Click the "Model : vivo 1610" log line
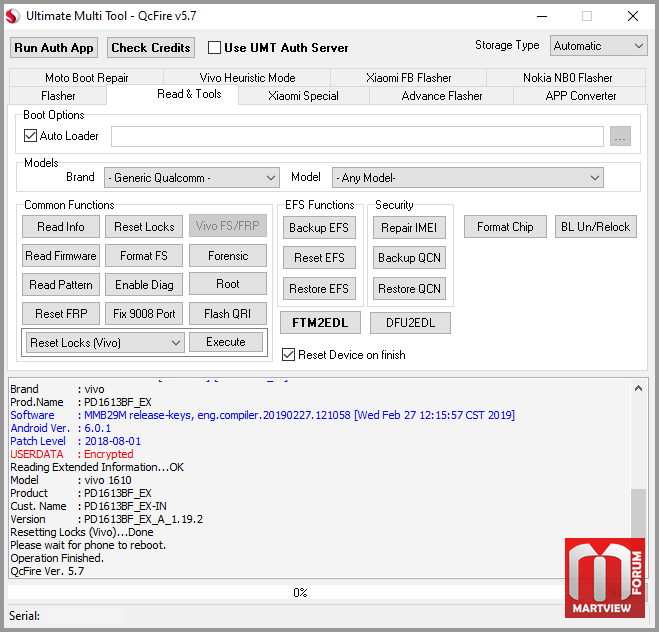 [71, 480]
